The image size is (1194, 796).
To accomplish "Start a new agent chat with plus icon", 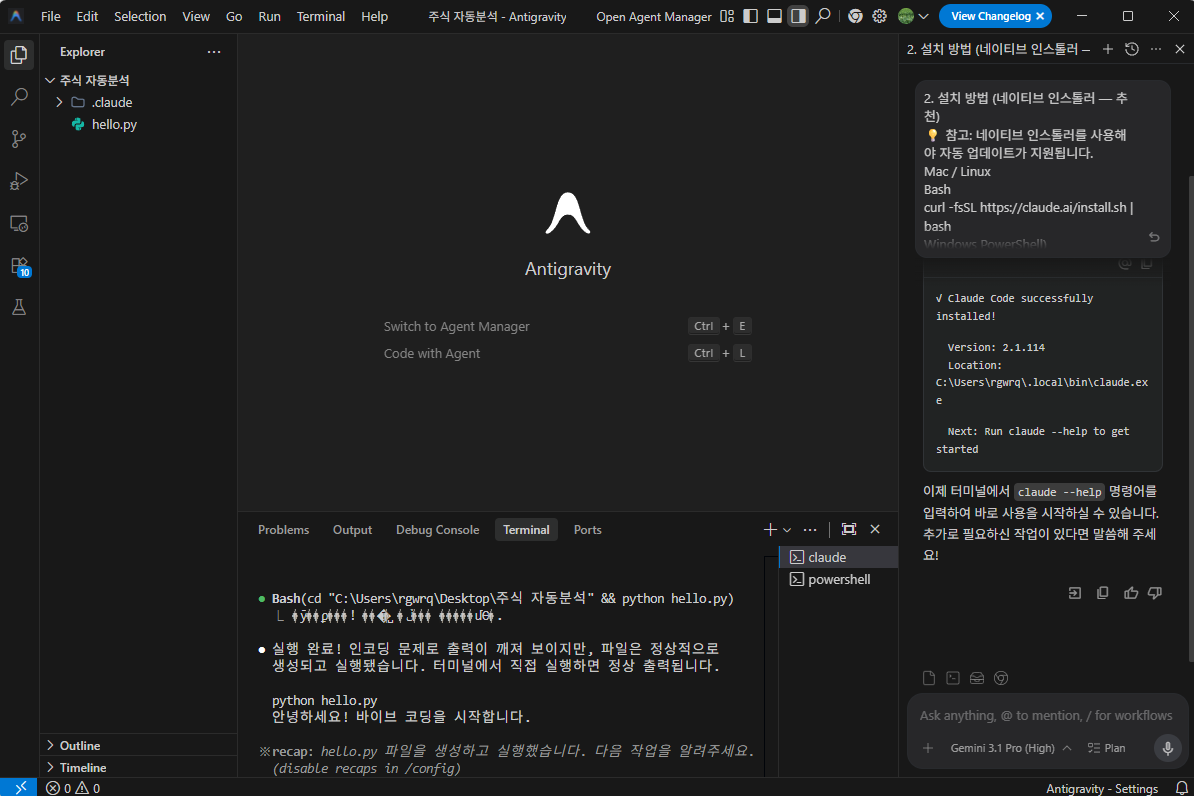I will 1107,48.
